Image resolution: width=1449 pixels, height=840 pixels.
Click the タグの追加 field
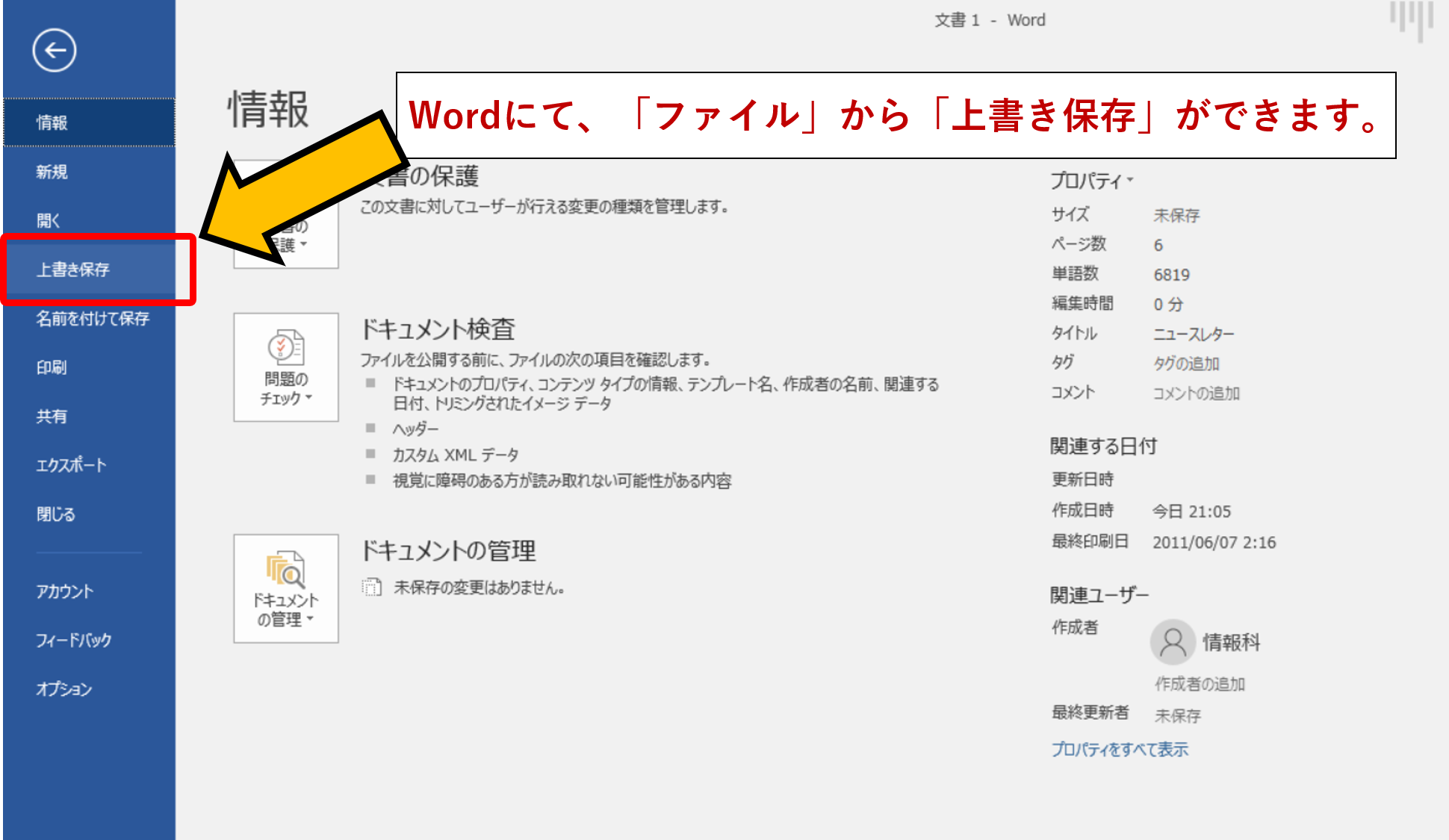pyautogui.click(x=1186, y=364)
